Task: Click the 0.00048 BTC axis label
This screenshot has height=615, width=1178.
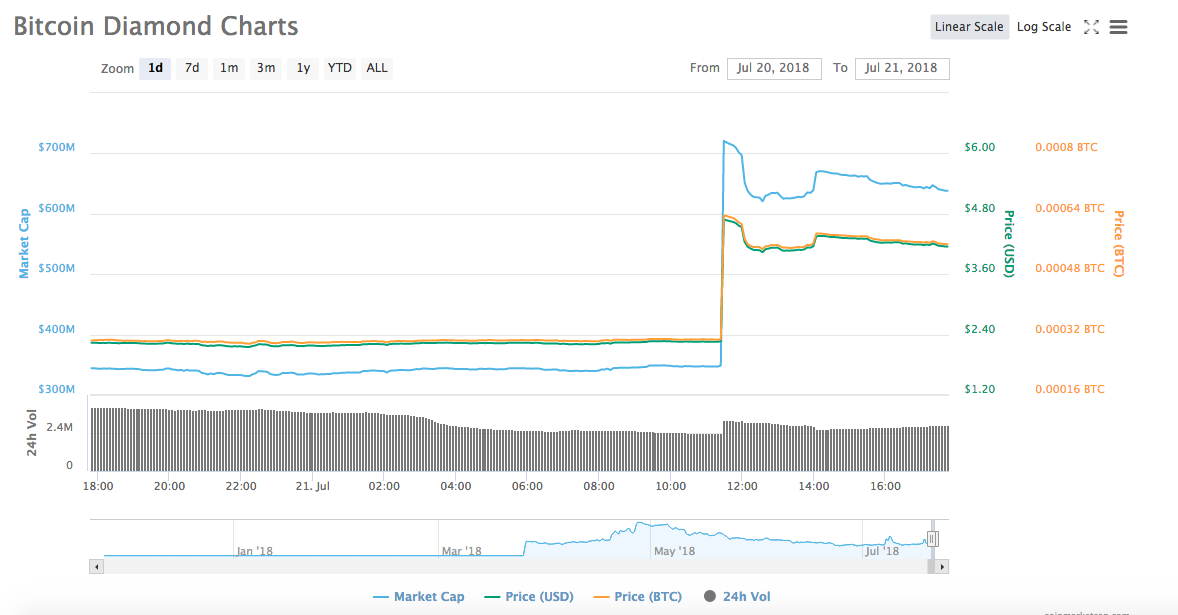Action: [x=1070, y=268]
